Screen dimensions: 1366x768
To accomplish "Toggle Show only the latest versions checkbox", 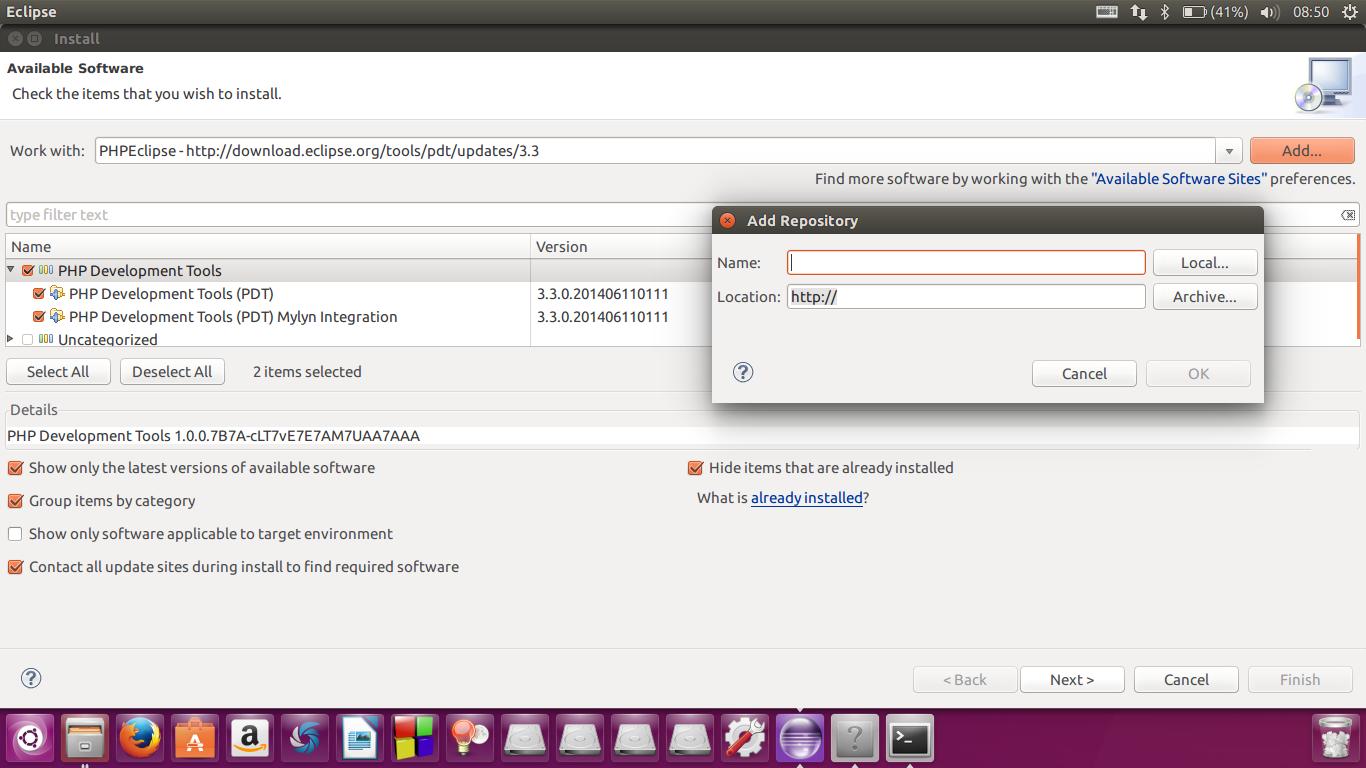I will [x=15, y=468].
